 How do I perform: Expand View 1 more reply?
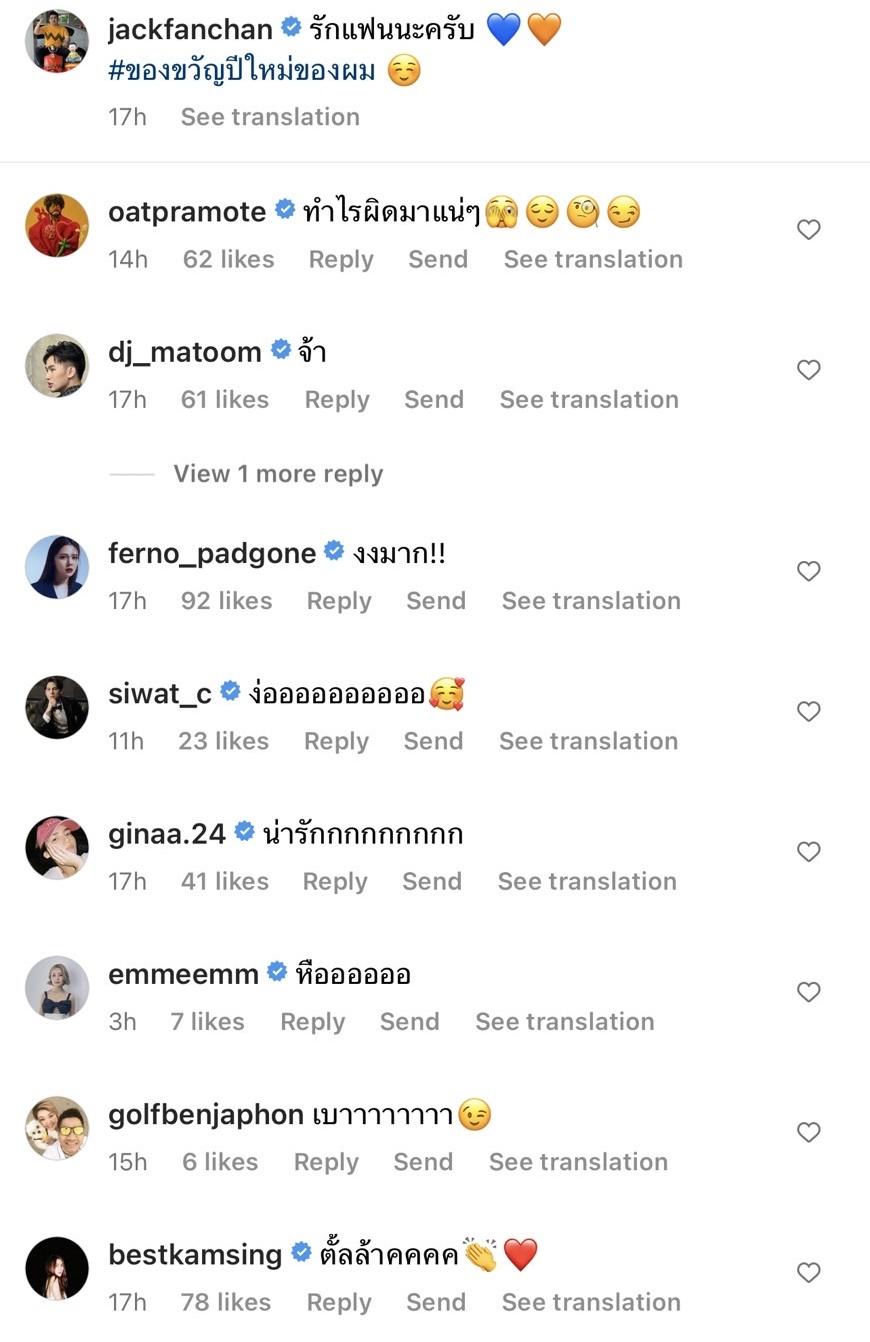(278, 474)
